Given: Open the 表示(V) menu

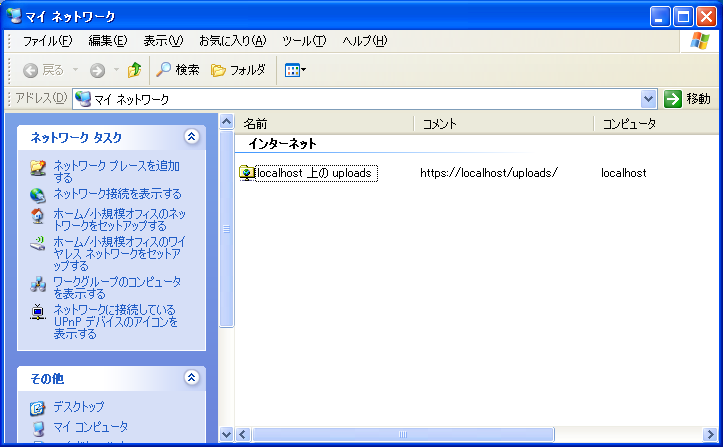Looking at the screenshot, I should tap(163, 41).
